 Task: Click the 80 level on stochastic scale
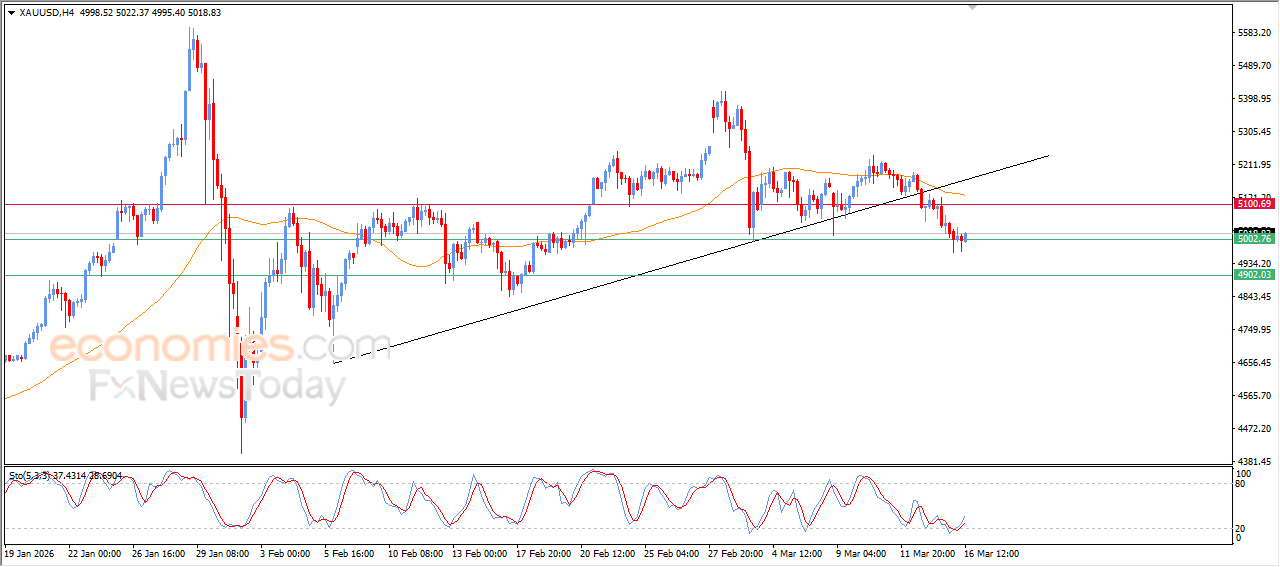(1241, 485)
